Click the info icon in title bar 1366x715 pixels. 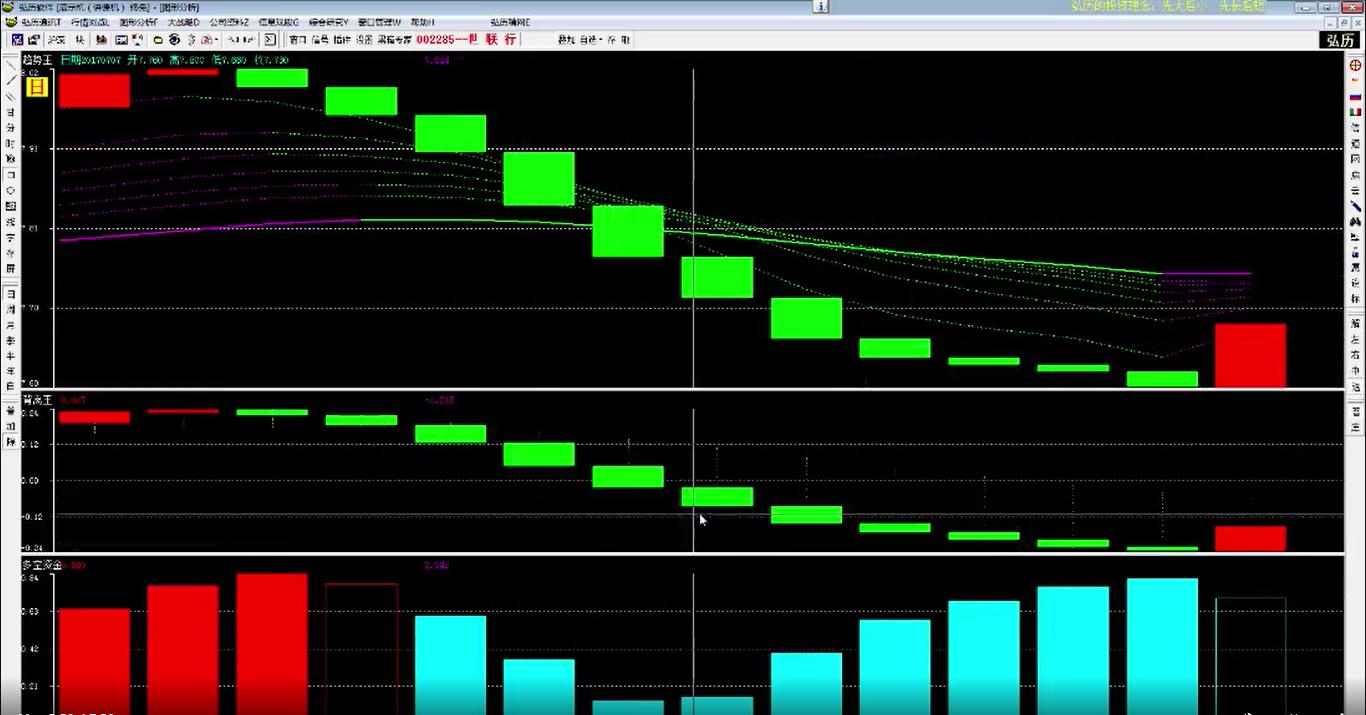coord(820,6)
